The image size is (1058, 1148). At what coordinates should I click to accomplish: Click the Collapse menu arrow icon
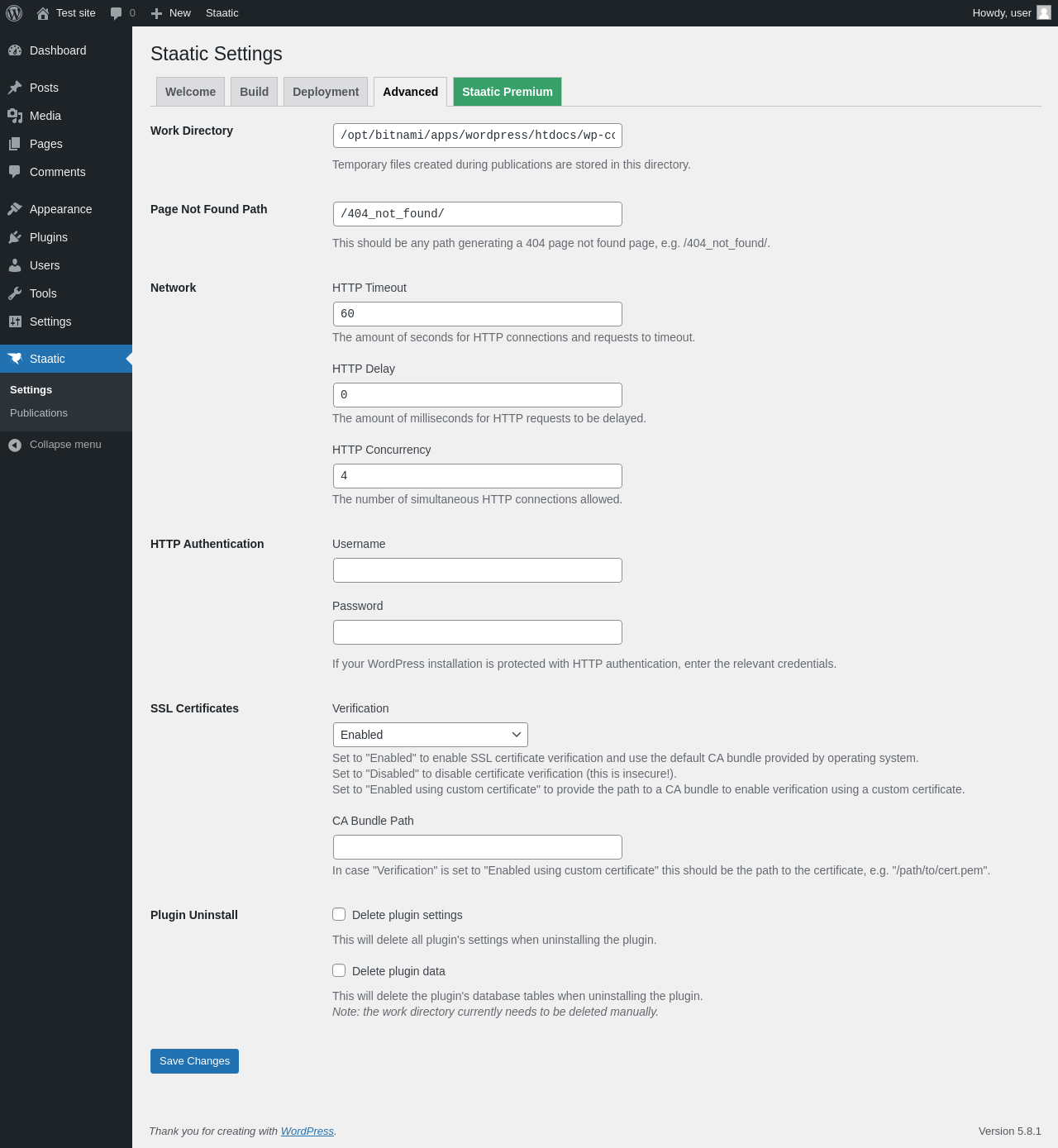15,445
